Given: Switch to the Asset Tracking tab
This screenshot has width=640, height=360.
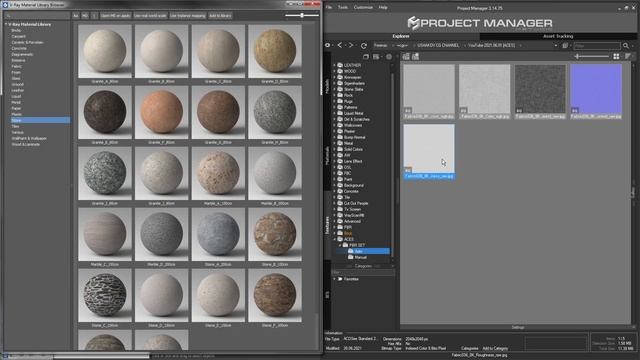Looking at the screenshot, I should point(558,36).
